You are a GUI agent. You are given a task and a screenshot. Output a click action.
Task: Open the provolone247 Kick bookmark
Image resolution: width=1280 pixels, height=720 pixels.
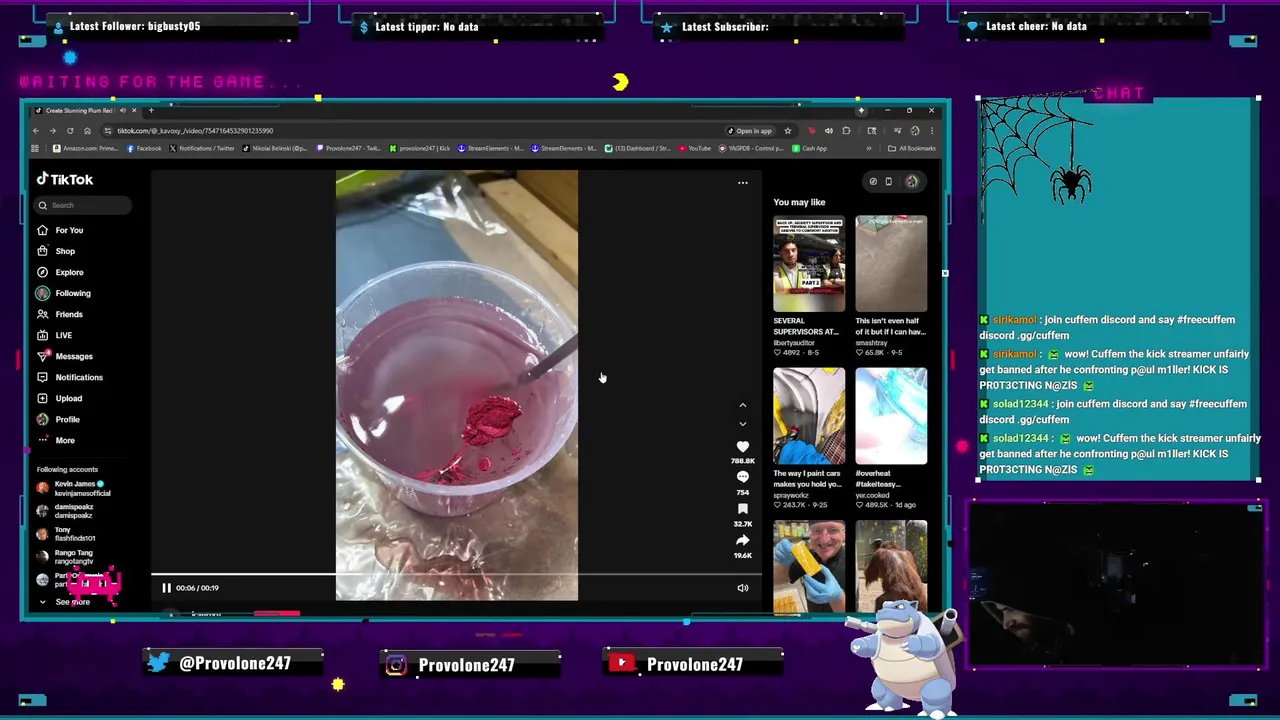coord(420,149)
